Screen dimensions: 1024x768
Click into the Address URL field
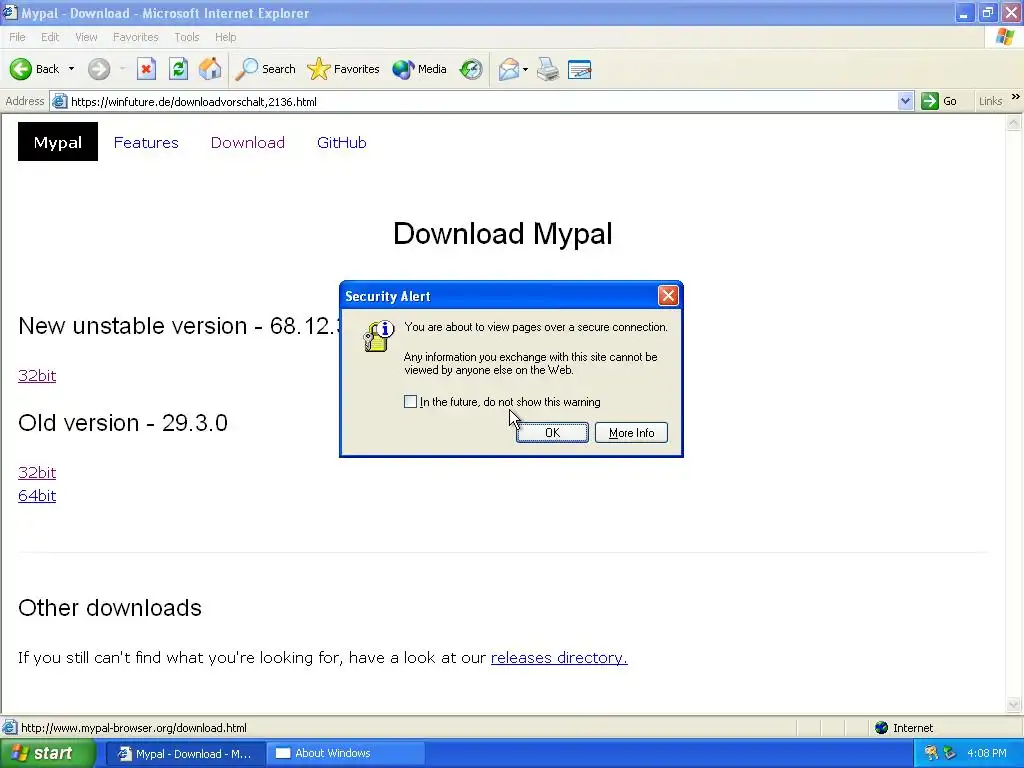(x=483, y=101)
